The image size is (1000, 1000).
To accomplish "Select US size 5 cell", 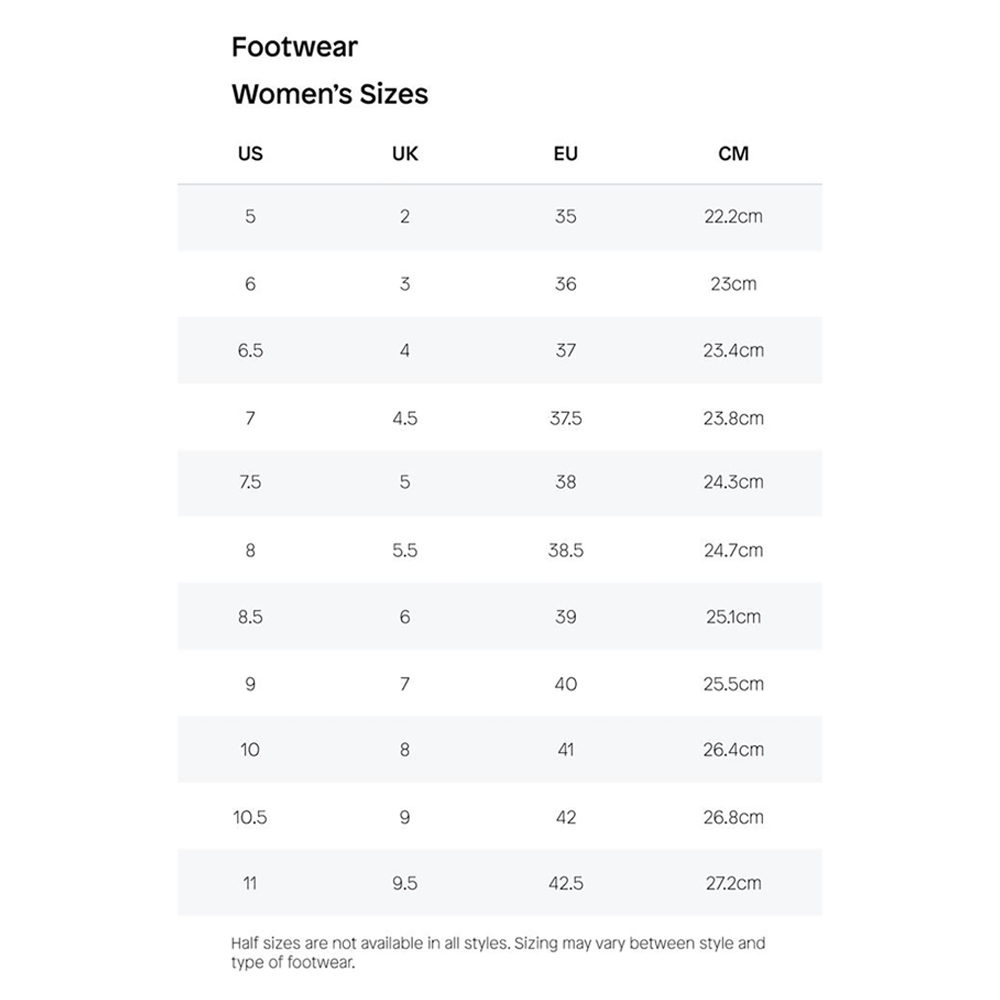I will point(250,216).
